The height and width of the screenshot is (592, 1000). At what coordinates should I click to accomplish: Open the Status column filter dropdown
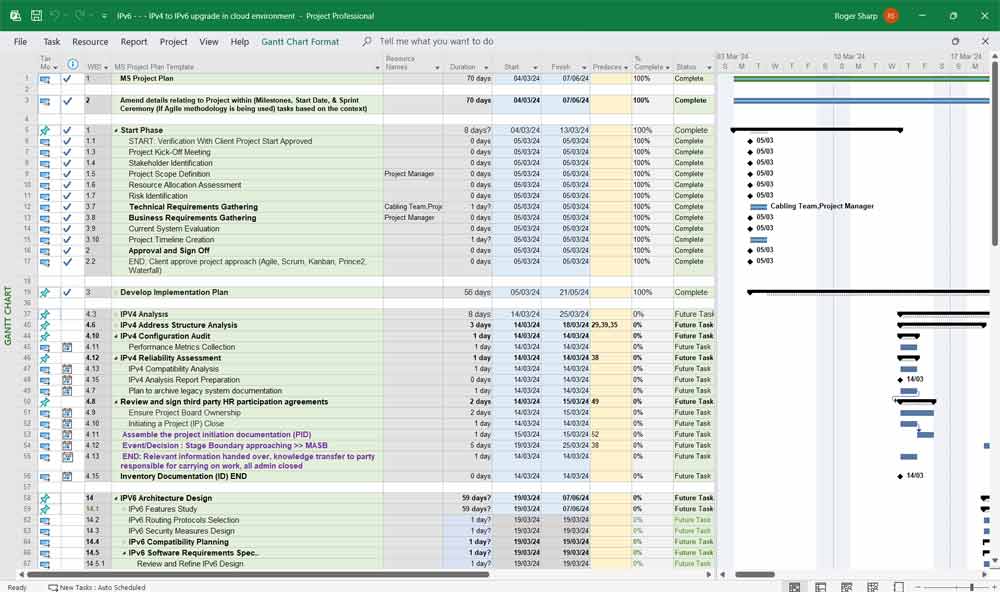coord(707,67)
